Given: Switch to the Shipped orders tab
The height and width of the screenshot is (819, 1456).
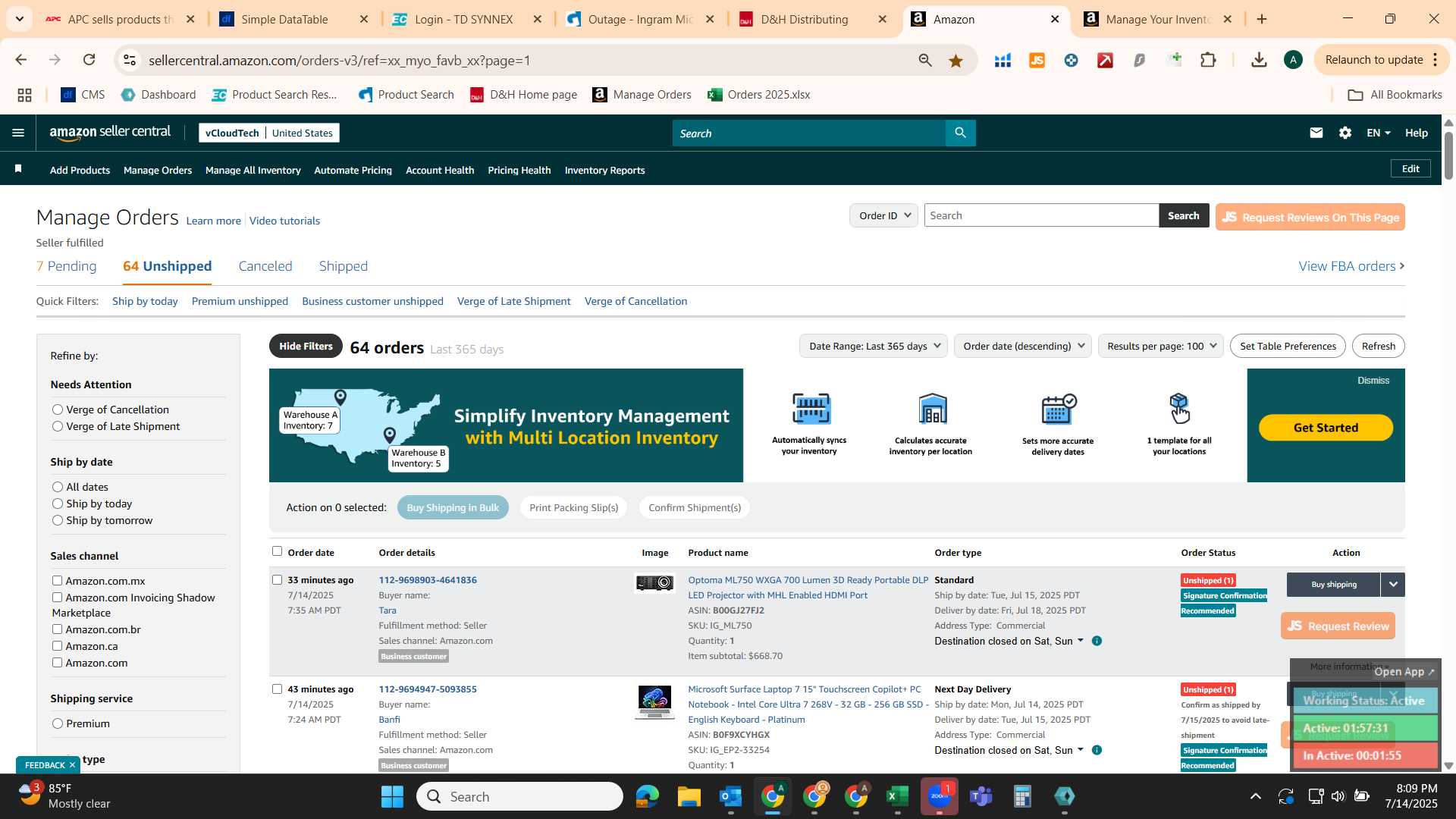Looking at the screenshot, I should (344, 266).
